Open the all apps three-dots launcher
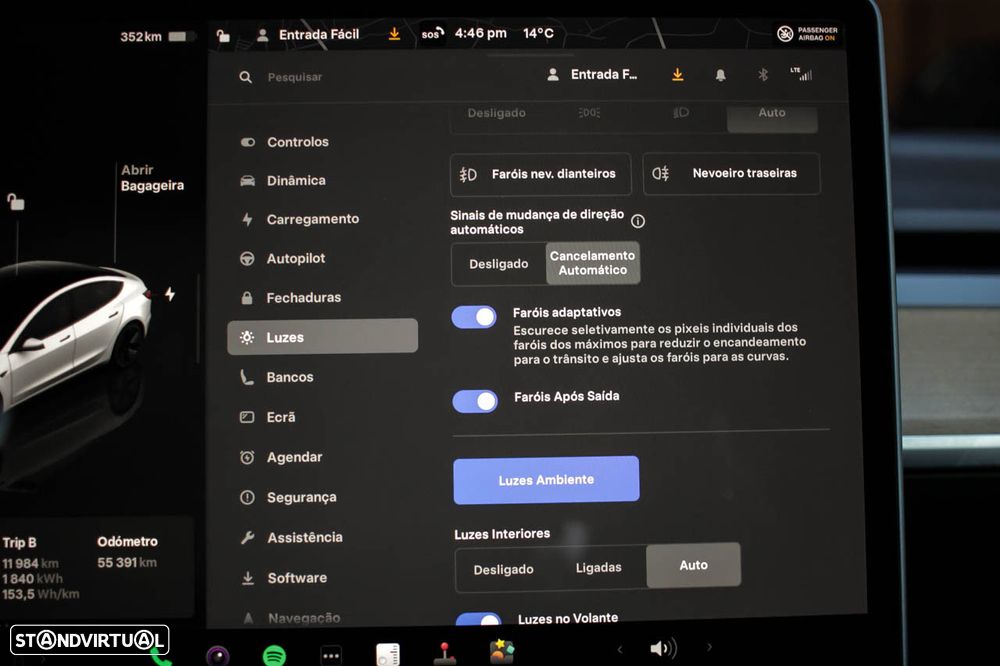This screenshot has height=666, width=1000. coord(331,655)
